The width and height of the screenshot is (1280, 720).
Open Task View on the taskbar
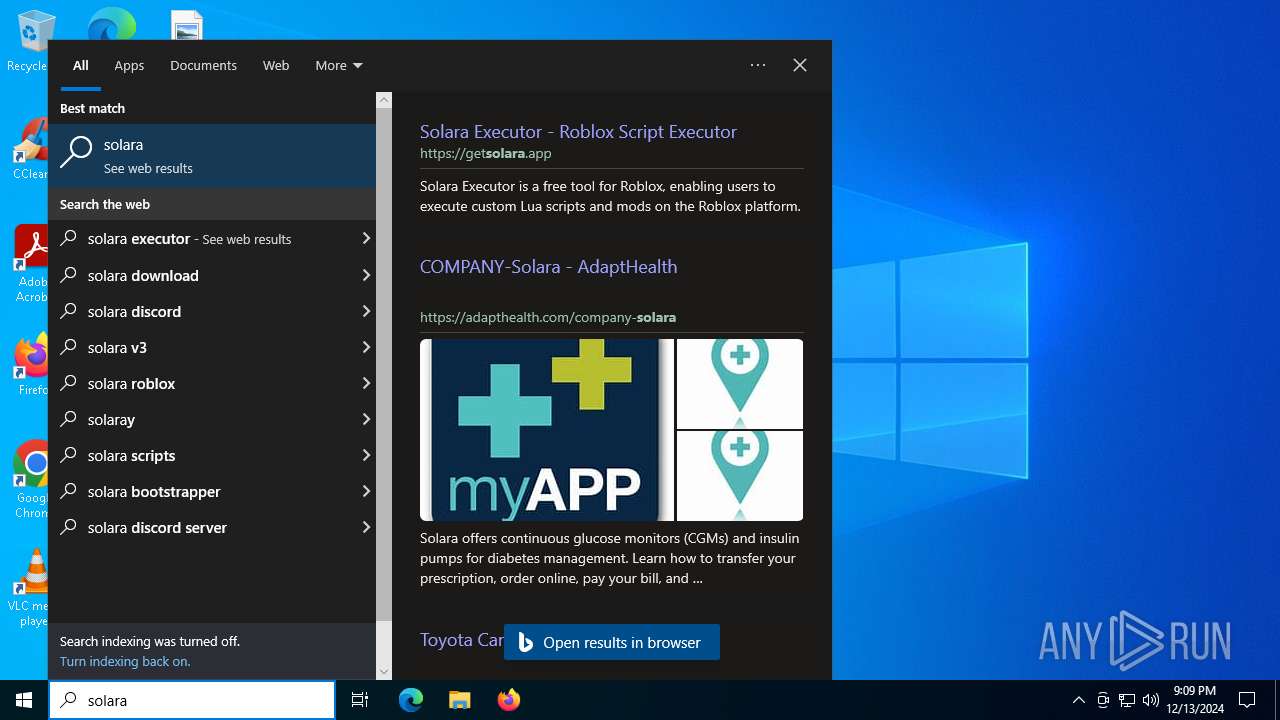[360, 700]
